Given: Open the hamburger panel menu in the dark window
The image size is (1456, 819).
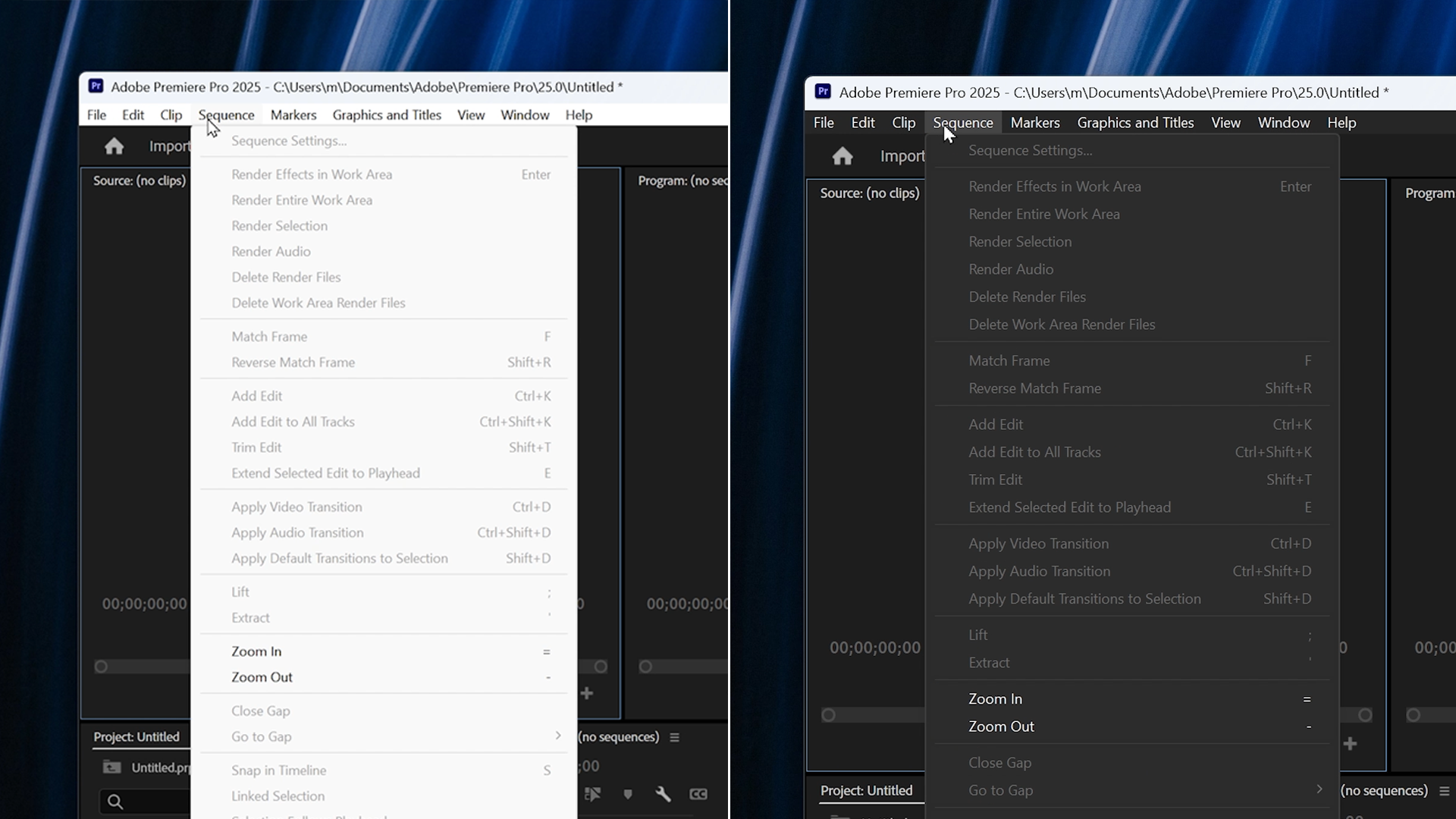Looking at the screenshot, I should [1444, 791].
